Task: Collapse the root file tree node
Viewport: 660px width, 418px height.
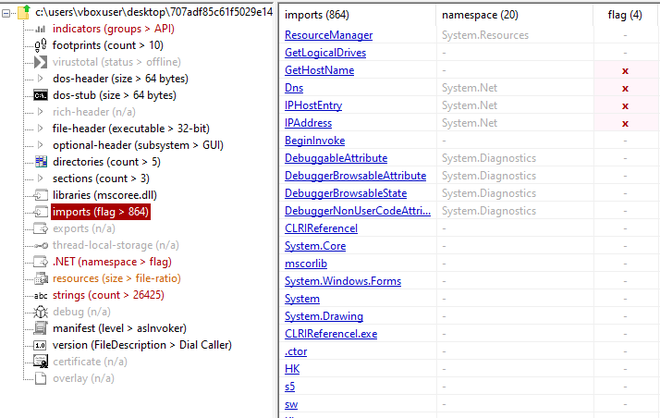Action: pyautogui.click(x=6, y=13)
